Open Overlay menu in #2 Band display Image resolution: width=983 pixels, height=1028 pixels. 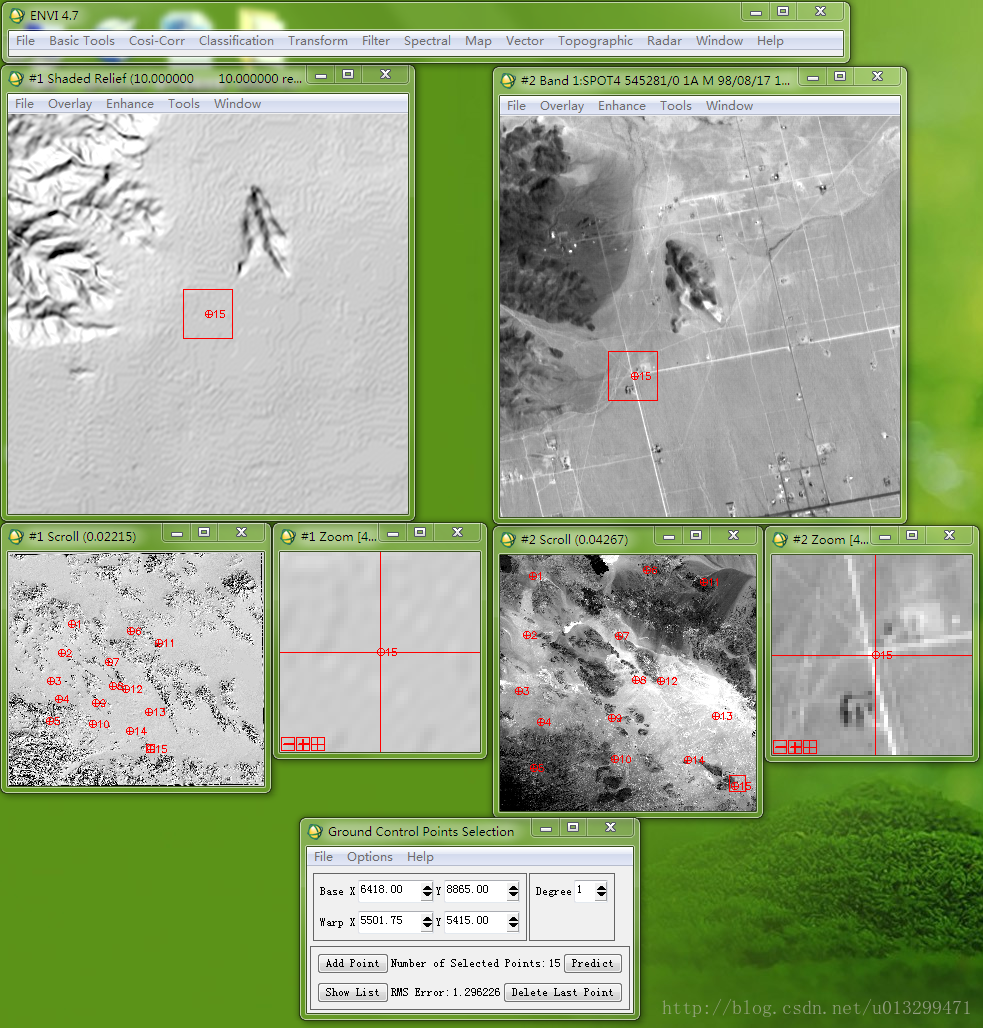point(561,106)
